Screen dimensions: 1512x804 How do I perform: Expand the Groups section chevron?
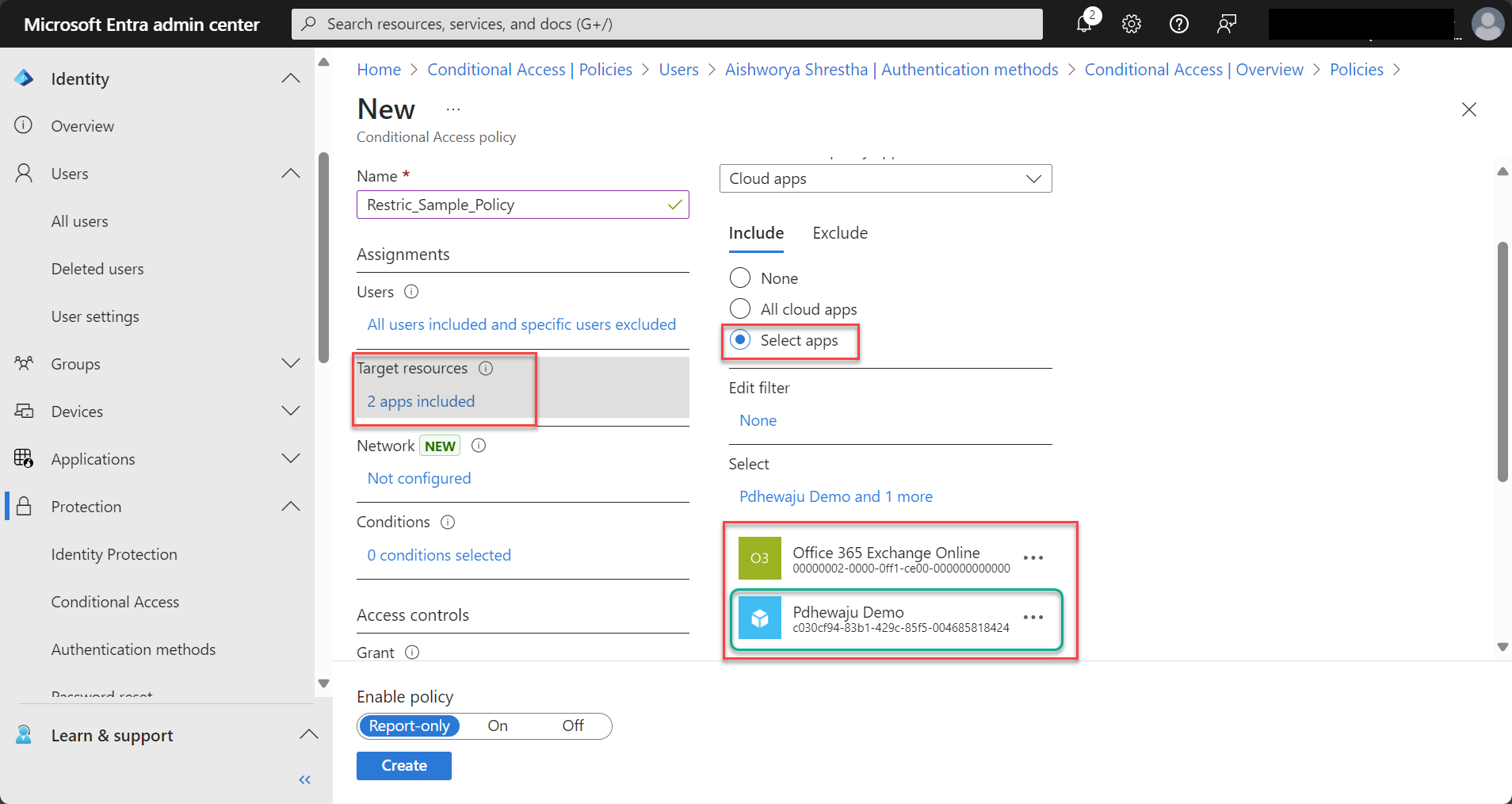coord(291,363)
